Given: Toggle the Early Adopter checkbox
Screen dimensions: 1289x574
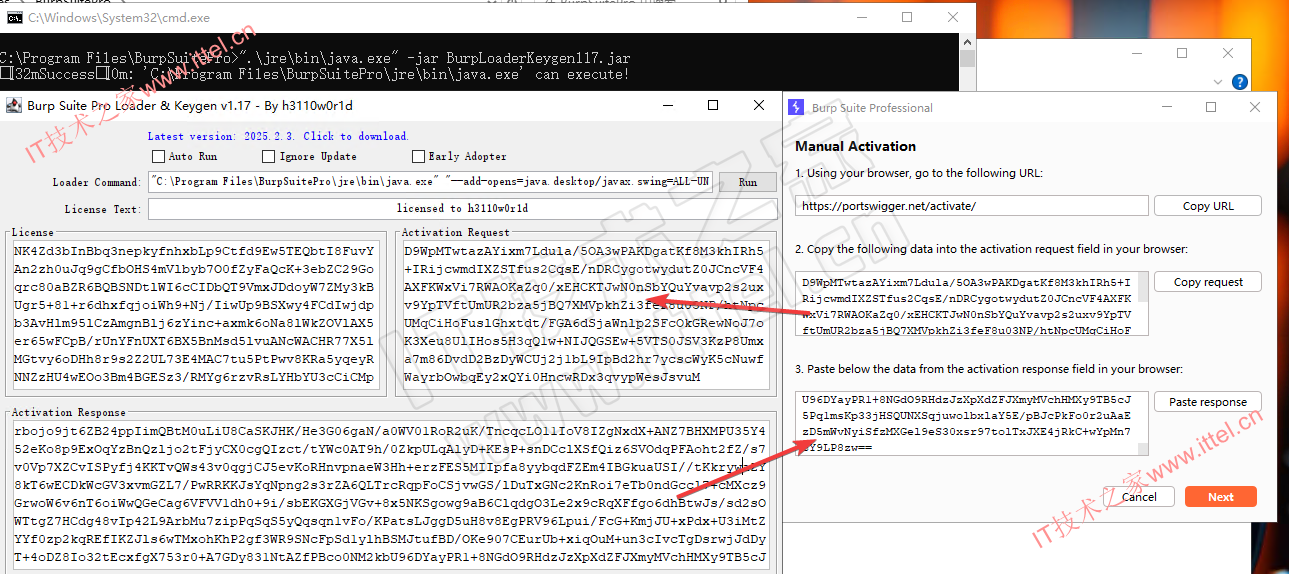Looking at the screenshot, I should (x=418, y=156).
